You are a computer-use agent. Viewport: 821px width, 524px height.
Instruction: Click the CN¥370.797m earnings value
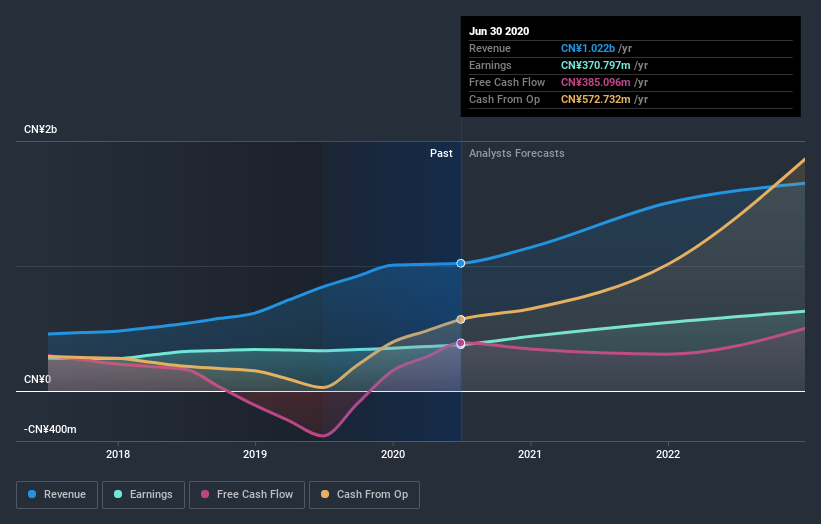[x=596, y=65]
